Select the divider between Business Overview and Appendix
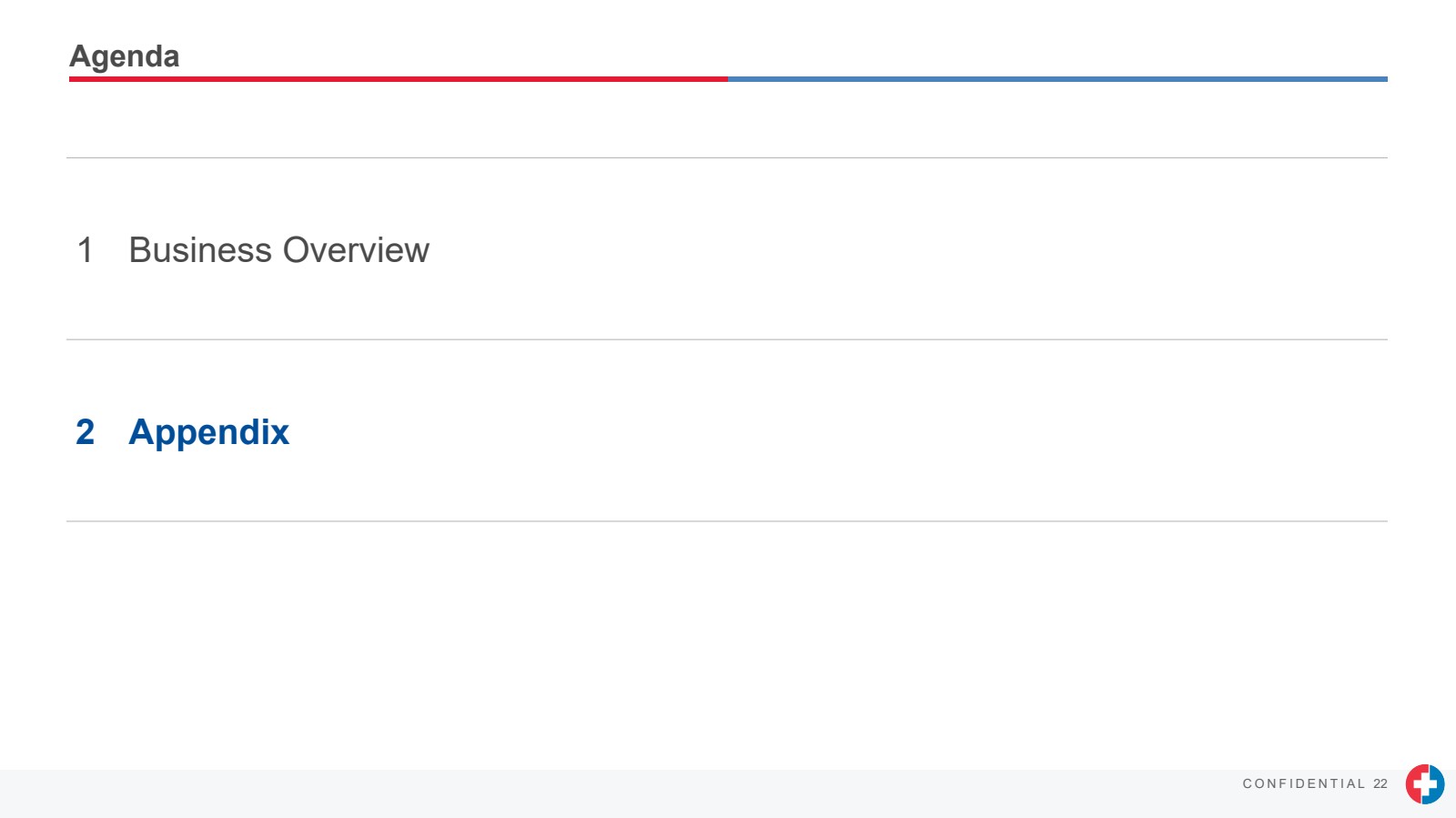Screen dimensions: 1456x818 [x=726, y=339]
